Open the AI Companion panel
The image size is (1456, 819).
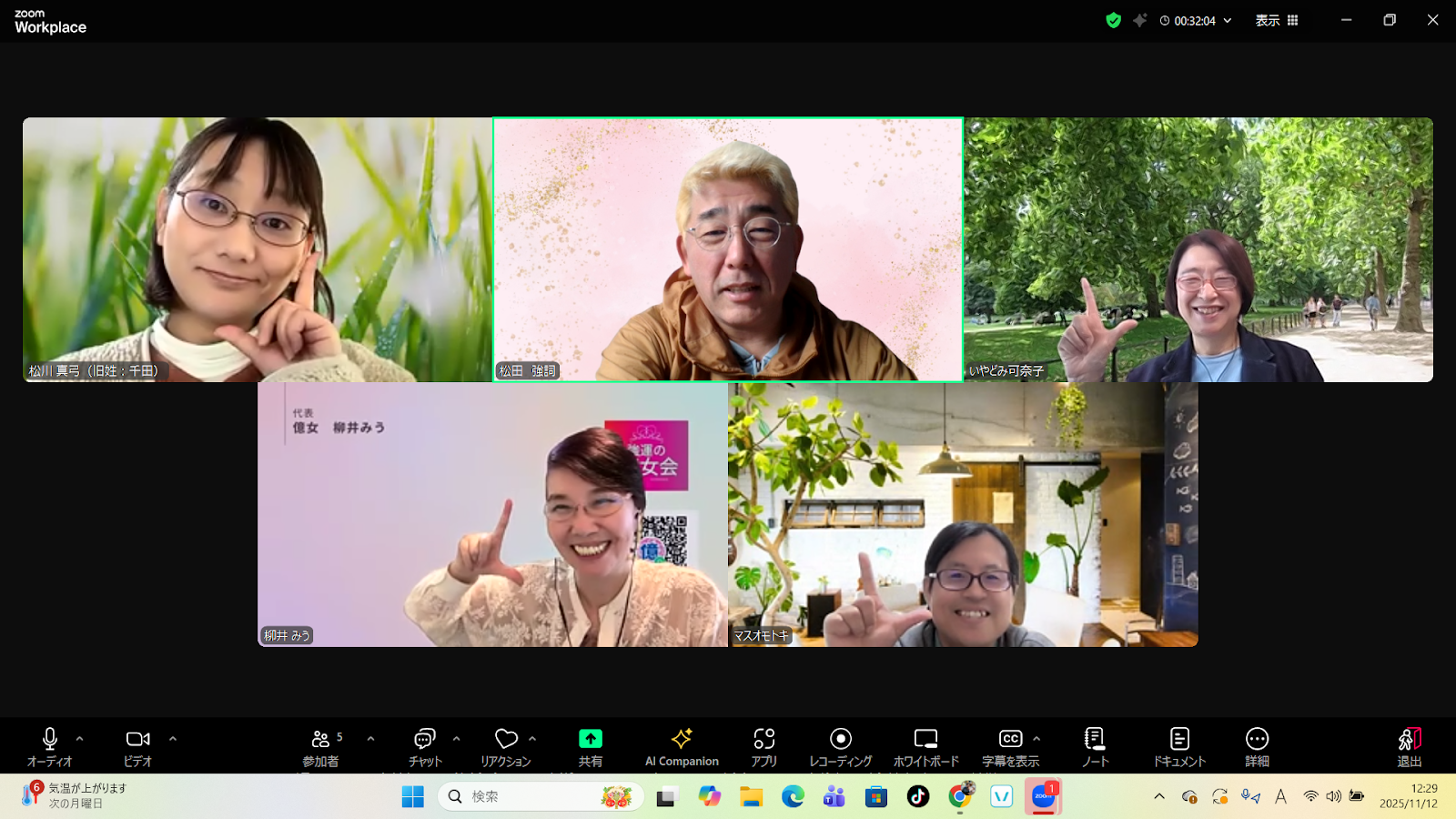pos(682,746)
